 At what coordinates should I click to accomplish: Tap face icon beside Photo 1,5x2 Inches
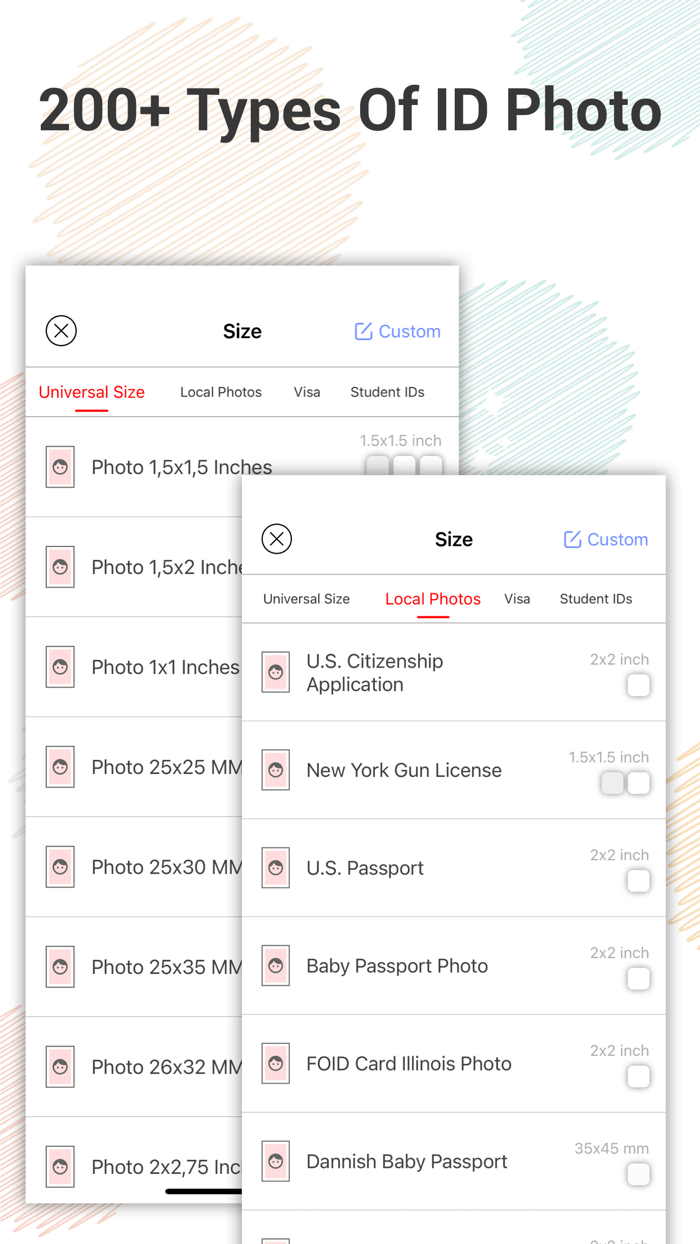coord(60,567)
